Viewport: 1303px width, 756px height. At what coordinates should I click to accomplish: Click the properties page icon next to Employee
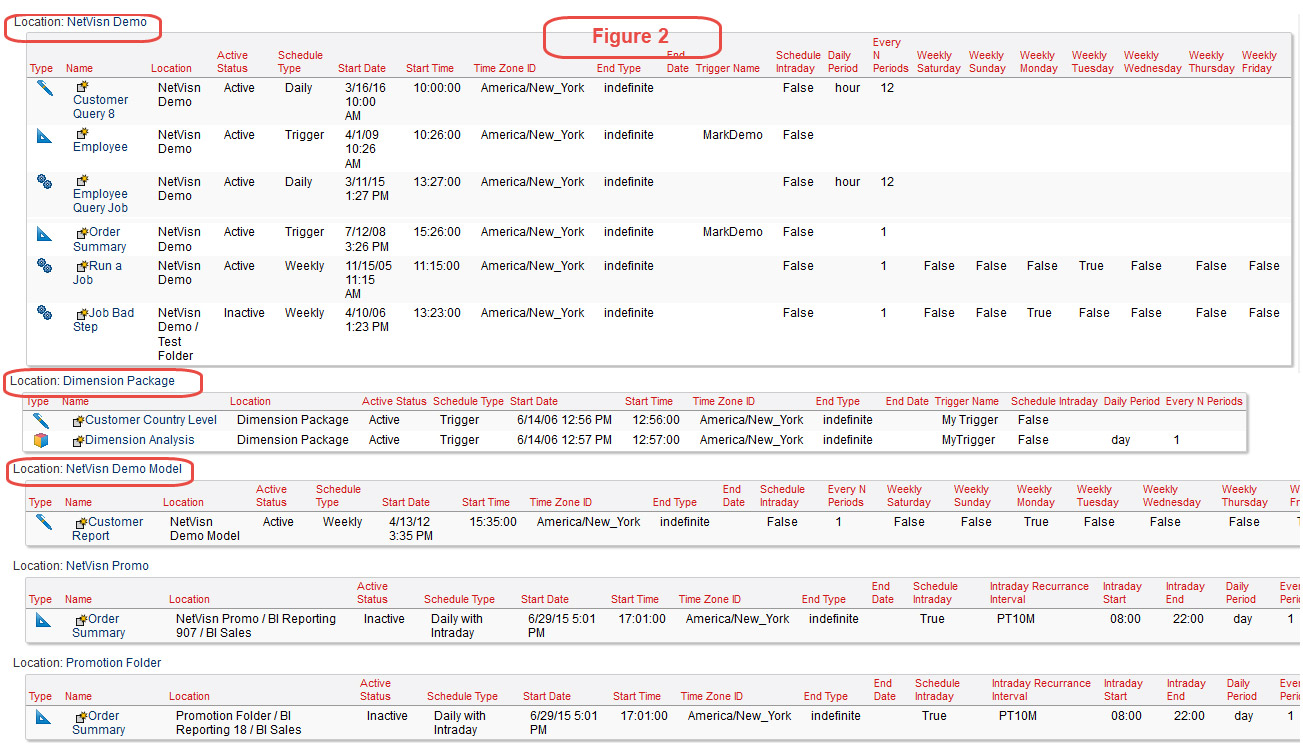click(81, 131)
